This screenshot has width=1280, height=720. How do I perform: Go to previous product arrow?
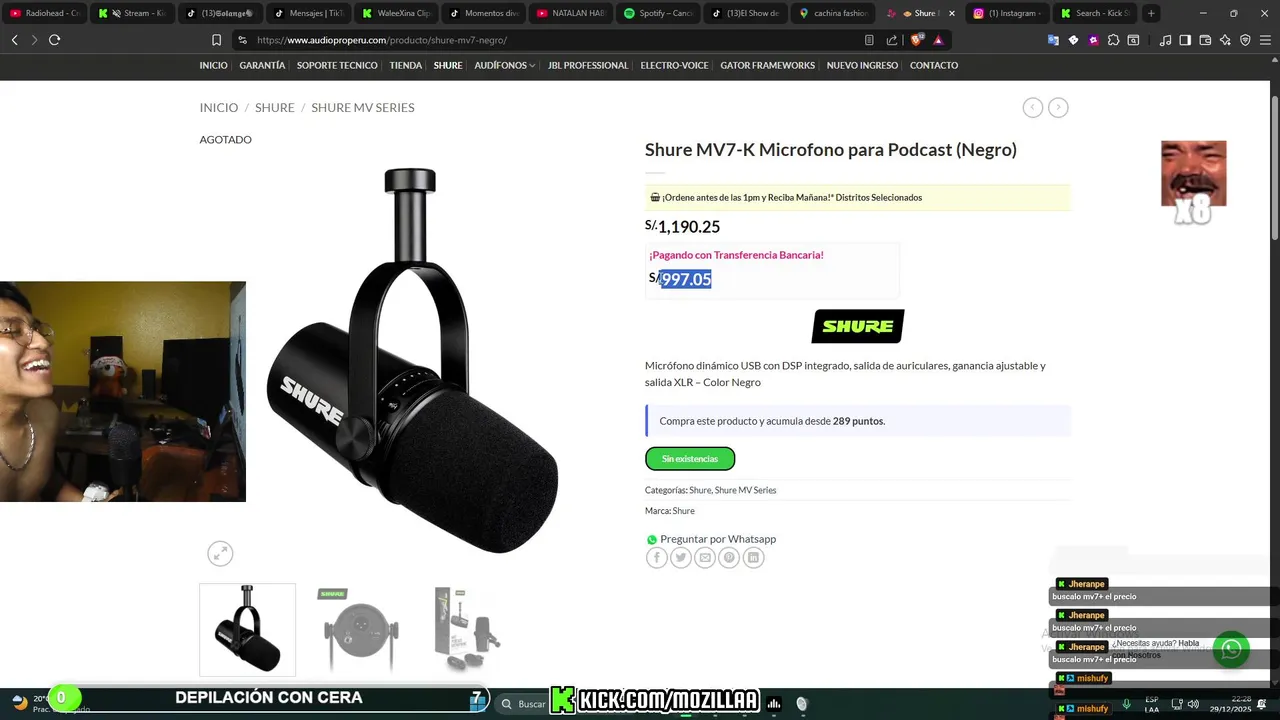(1033, 107)
